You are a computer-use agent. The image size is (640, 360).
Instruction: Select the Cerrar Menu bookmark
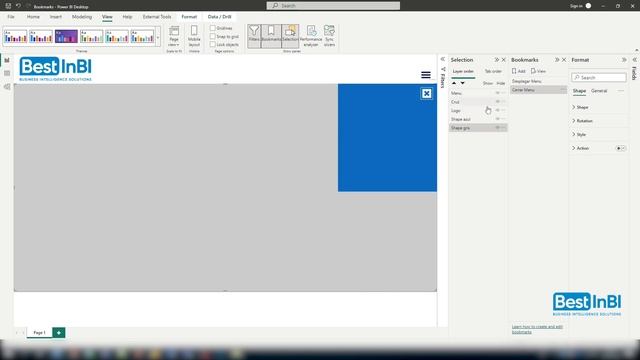pos(538,90)
